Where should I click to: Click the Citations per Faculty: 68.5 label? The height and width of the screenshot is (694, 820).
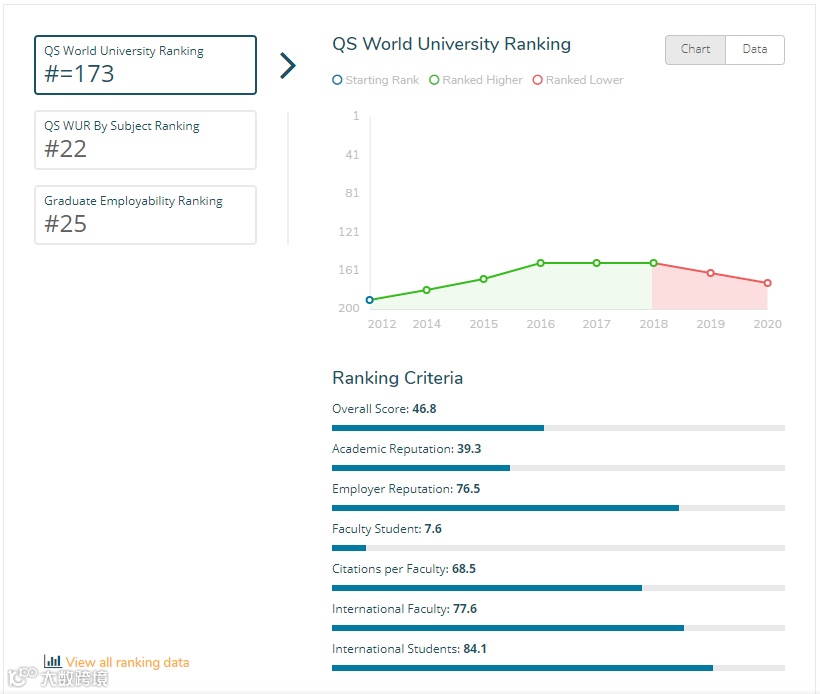pyautogui.click(x=404, y=568)
